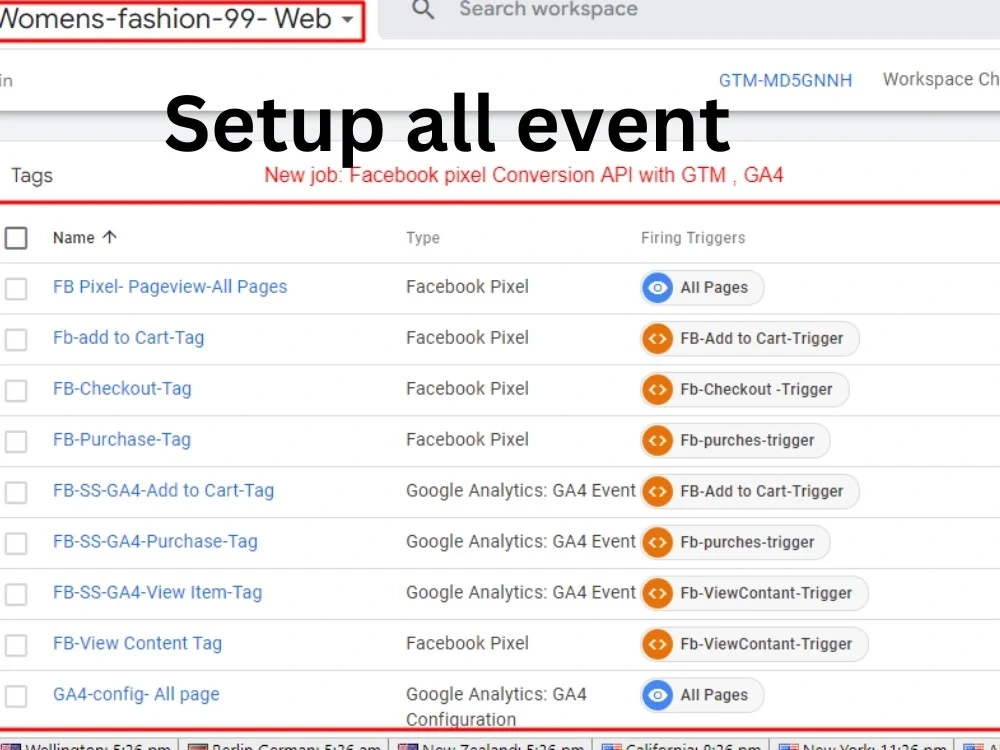Open the All Pages trigger on FB Pixel Pageview row

coord(702,288)
